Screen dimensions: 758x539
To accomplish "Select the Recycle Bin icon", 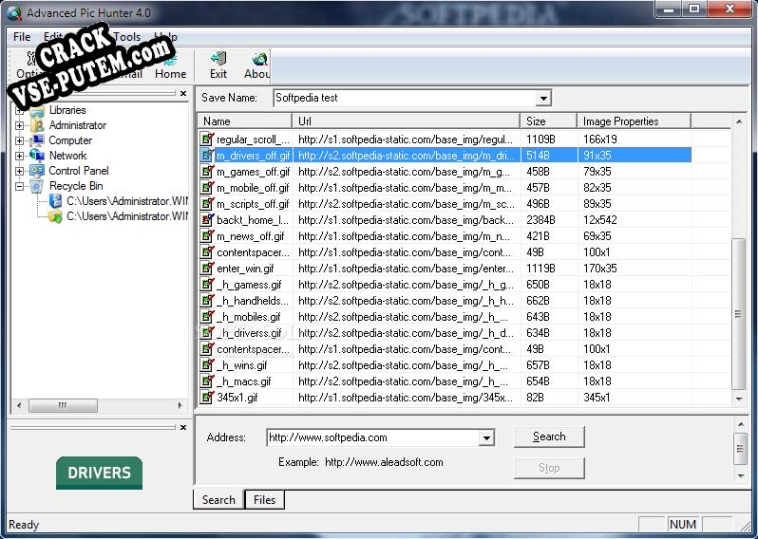I will point(37,186).
